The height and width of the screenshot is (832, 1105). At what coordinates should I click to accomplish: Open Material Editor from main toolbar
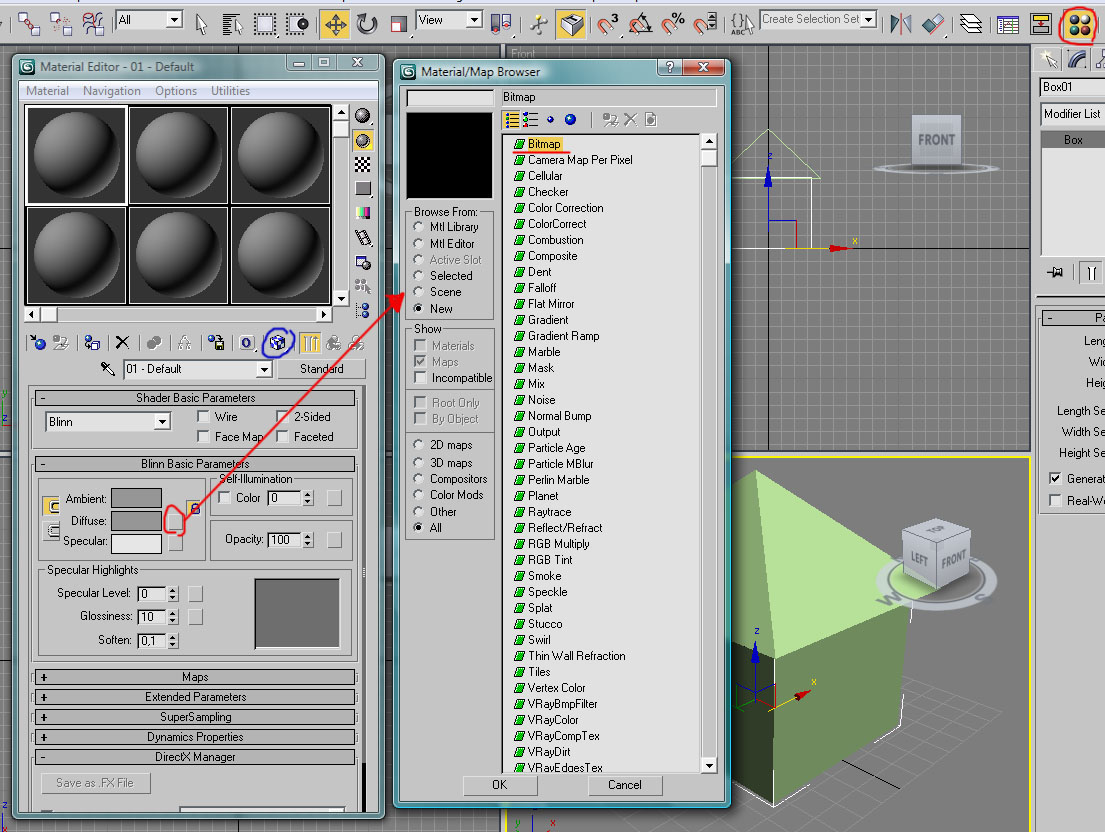click(x=1078, y=24)
